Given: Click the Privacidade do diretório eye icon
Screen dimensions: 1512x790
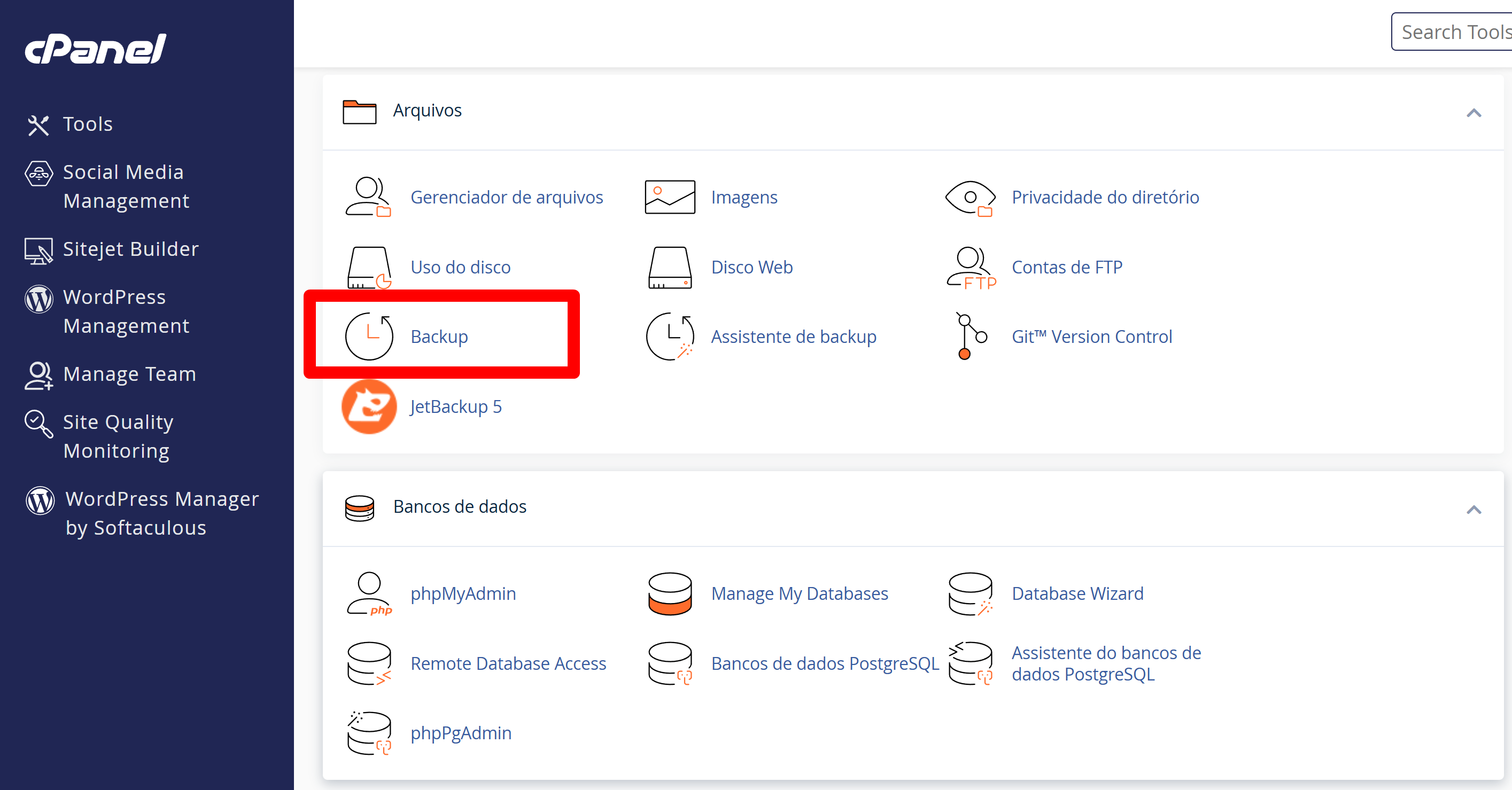Looking at the screenshot, I should coord(970,198).
